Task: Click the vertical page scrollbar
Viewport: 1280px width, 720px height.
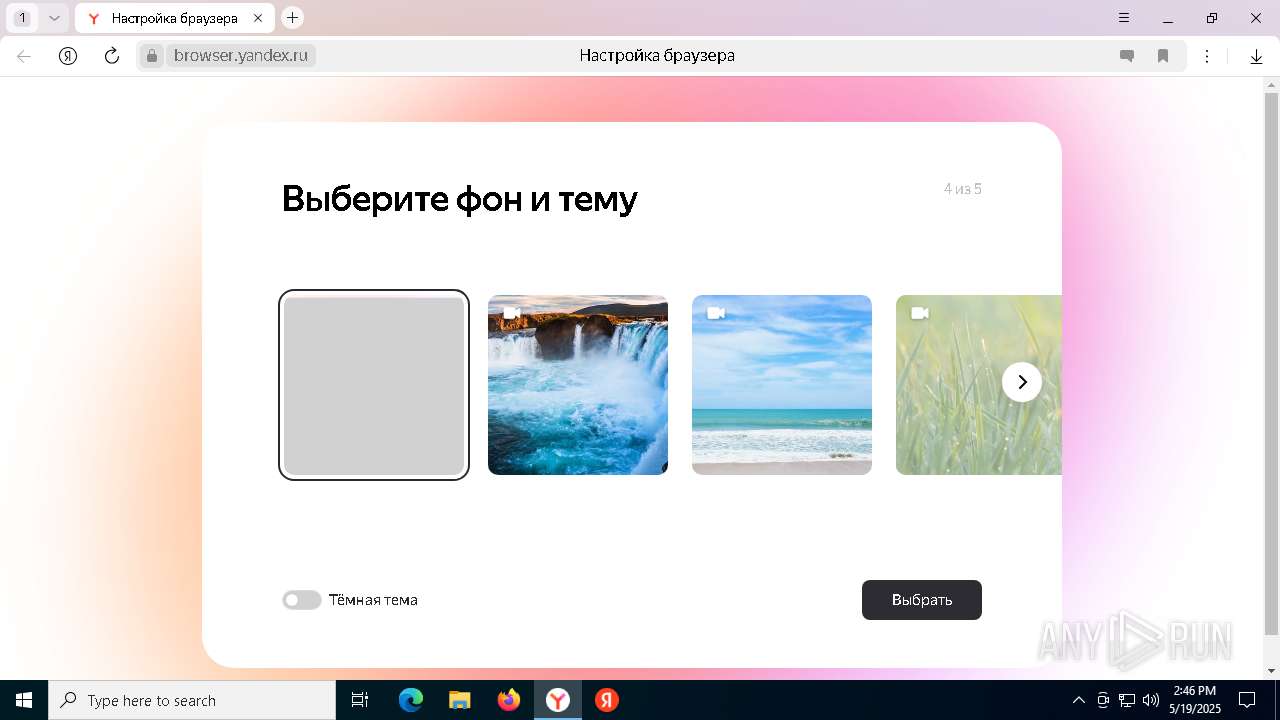Action: point(1271,363)
